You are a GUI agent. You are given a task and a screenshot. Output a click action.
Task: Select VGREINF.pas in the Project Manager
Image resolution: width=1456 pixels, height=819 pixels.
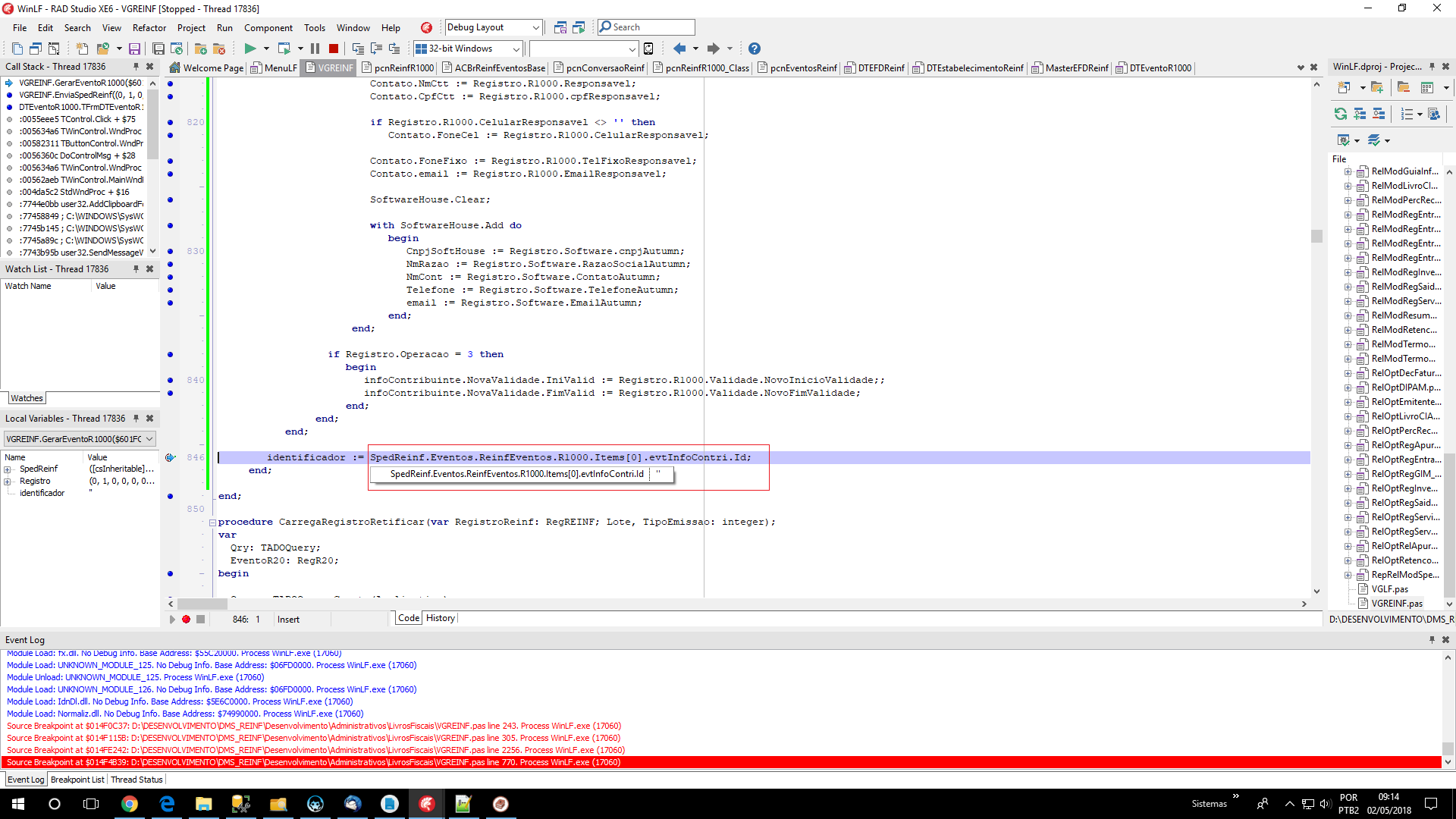[1397, 604]
